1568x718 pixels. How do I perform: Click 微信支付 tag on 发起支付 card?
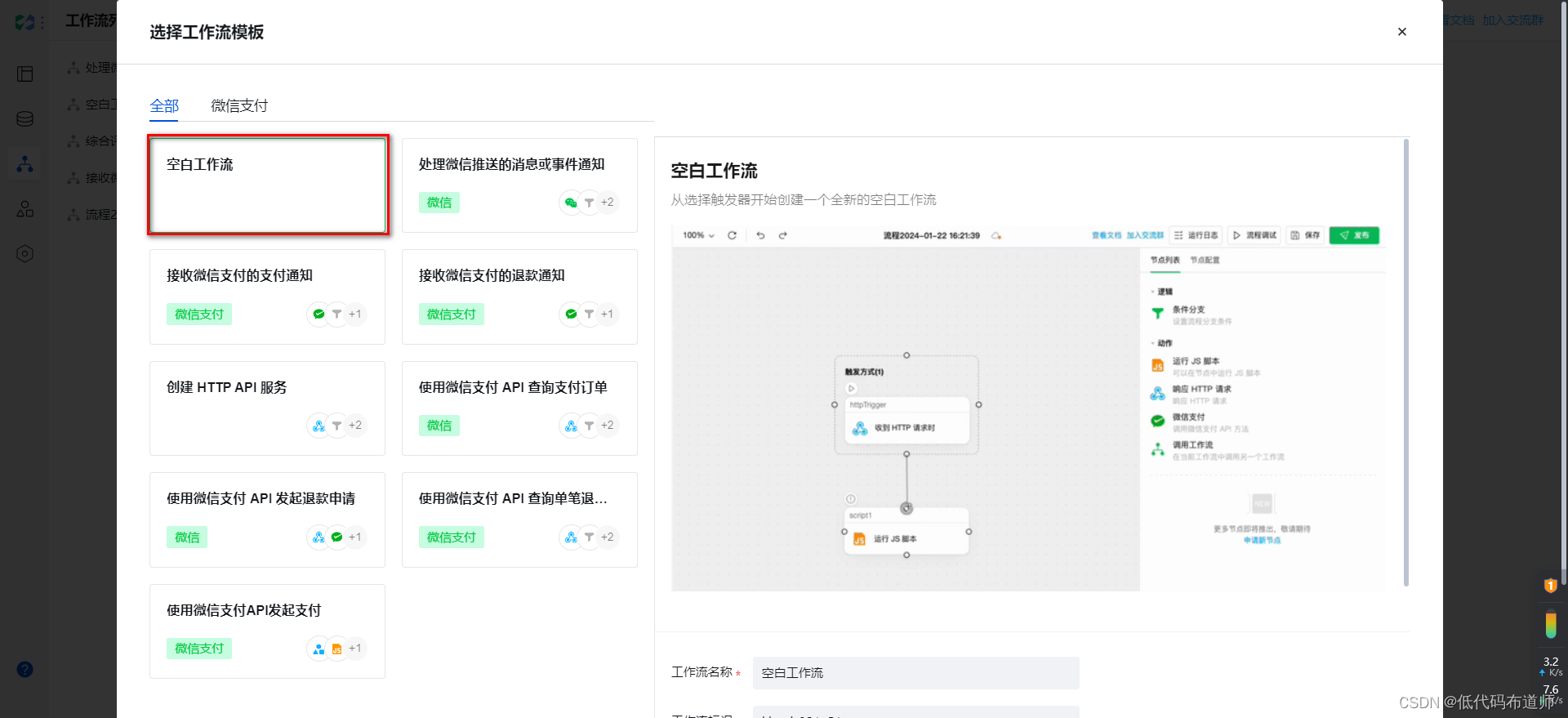199,649
